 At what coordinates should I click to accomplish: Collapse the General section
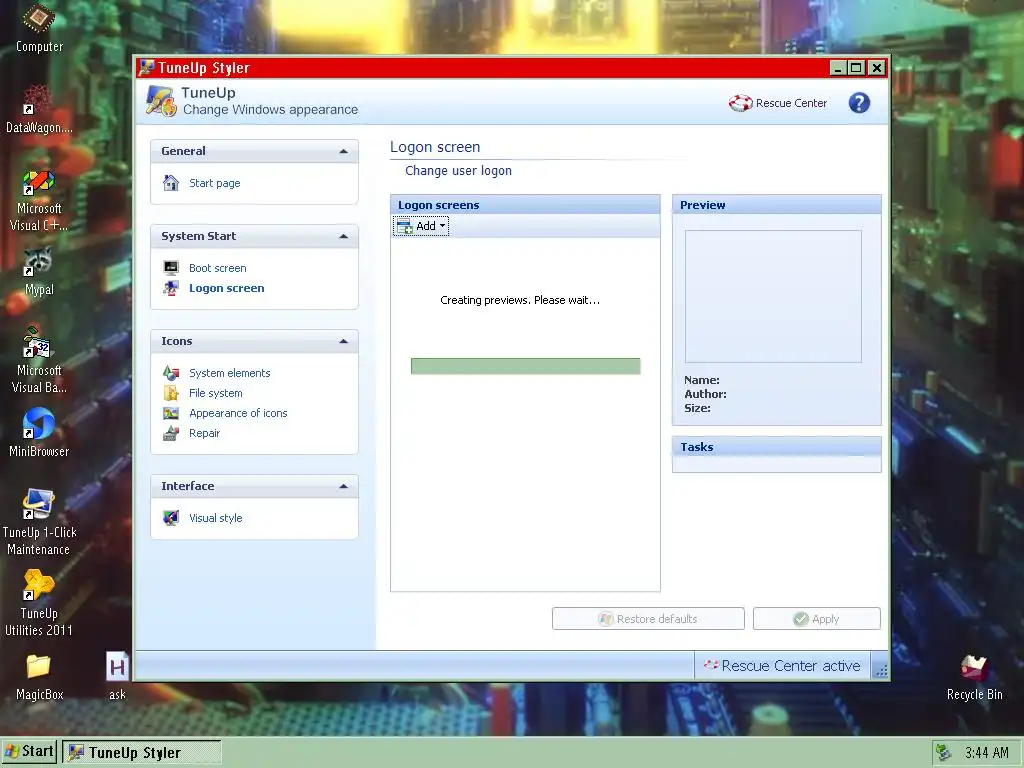point(344,152)
